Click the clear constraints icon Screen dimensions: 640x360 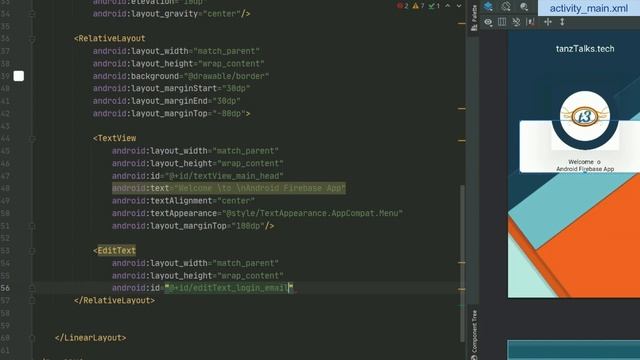coord(516,22)
